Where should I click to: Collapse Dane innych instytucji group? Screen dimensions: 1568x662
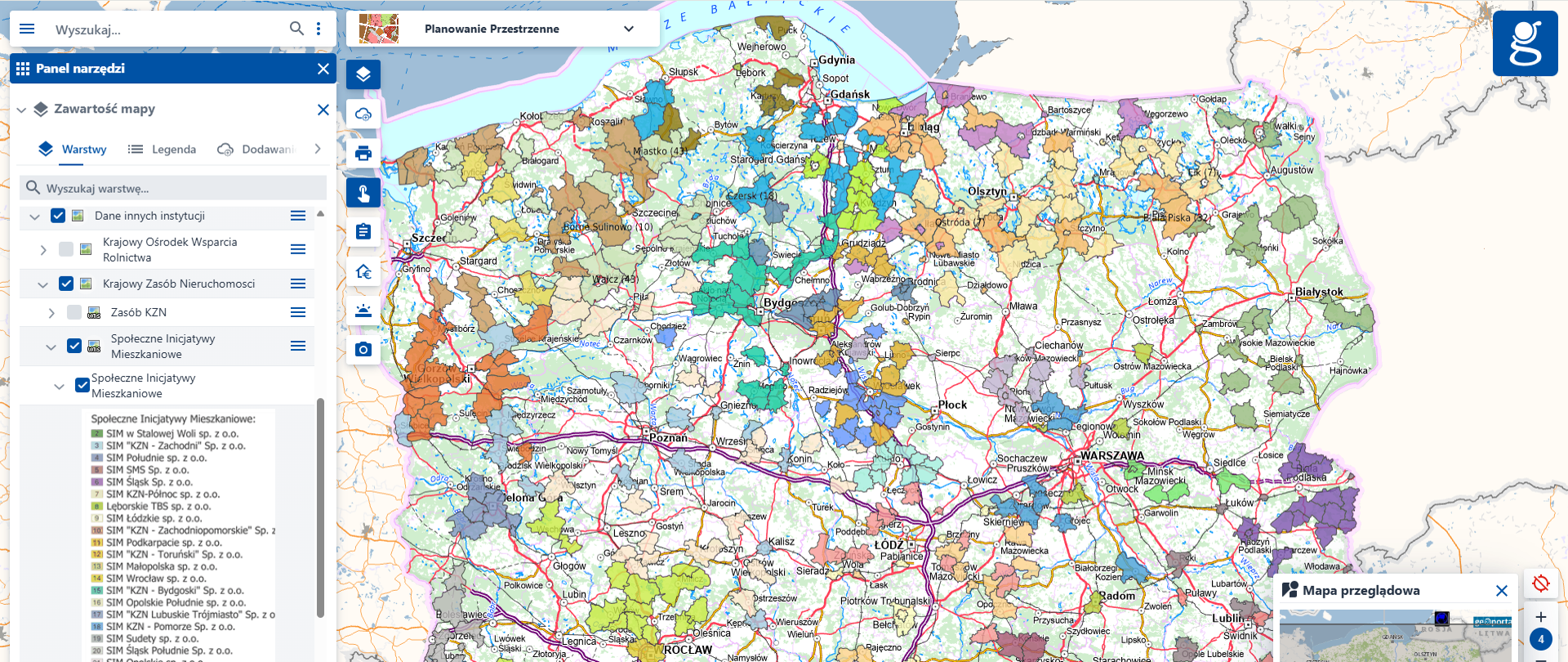point(34,217)
